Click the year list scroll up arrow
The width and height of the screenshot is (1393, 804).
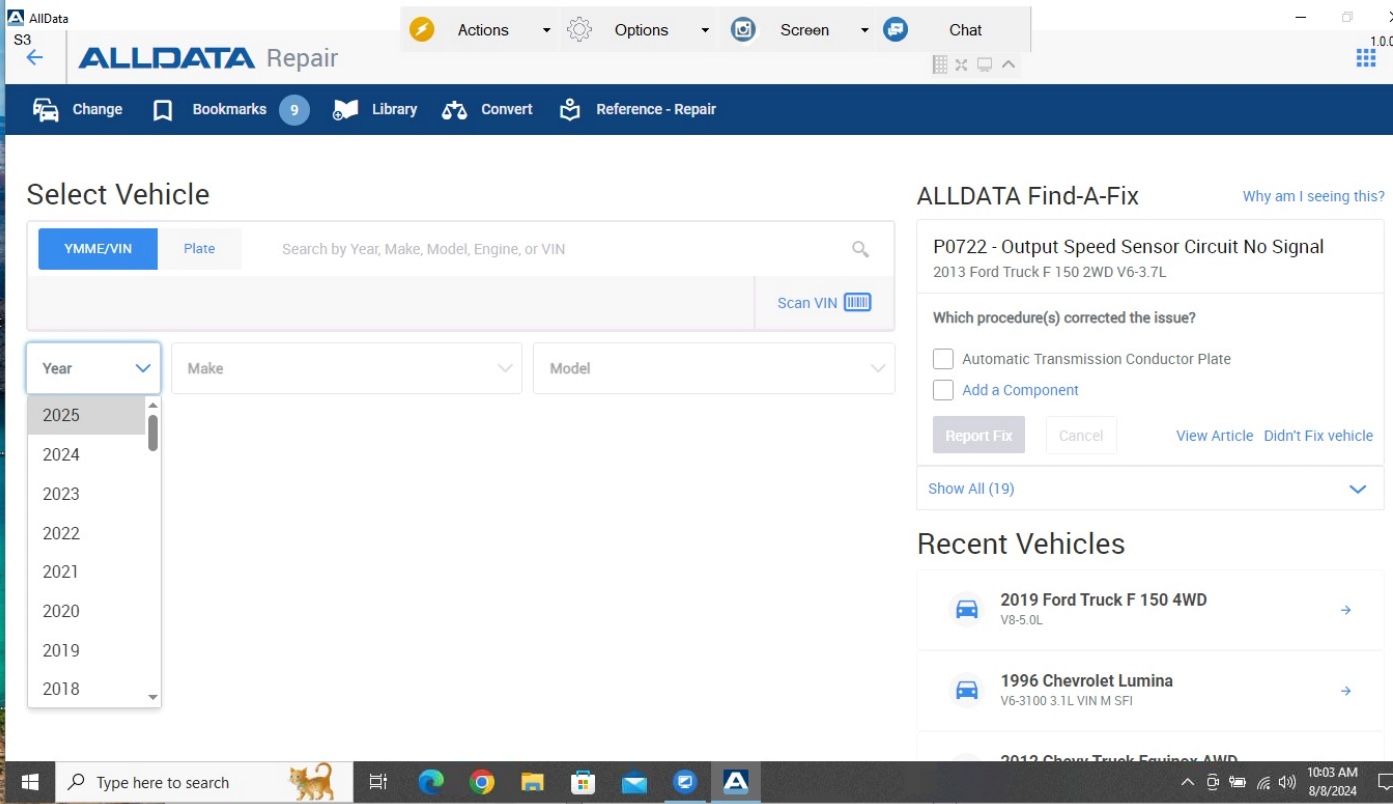click(x=153, y=405)
